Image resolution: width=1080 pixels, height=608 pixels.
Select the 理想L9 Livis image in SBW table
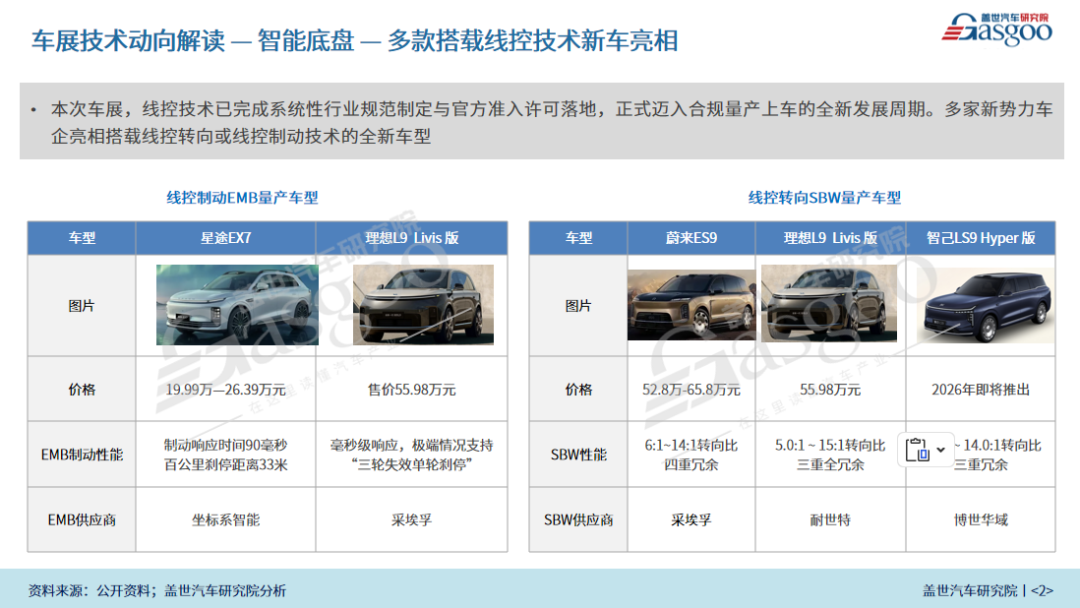(x=829, y=304)
